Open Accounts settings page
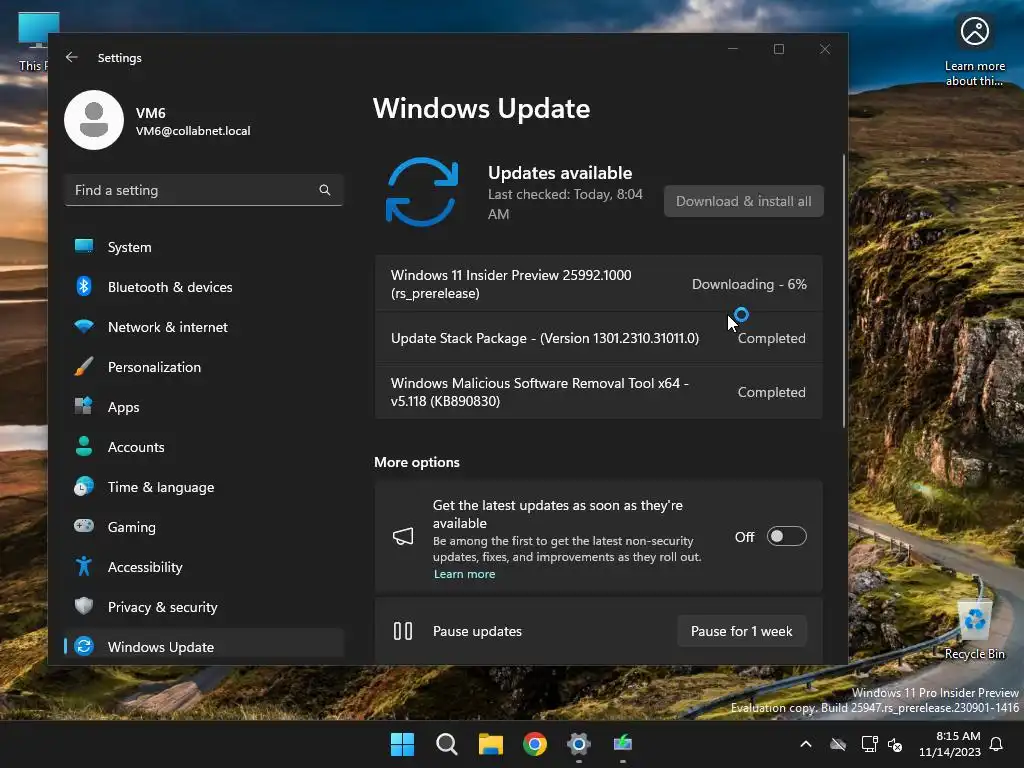The height and width of the screenshot is (768, 1024). coord(204,447)
